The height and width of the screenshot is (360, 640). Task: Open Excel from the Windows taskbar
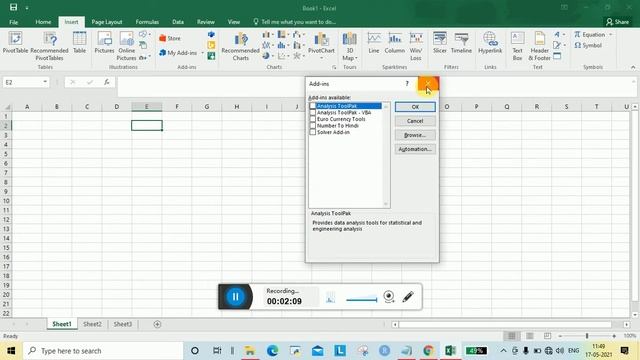(x=450, y=351)
